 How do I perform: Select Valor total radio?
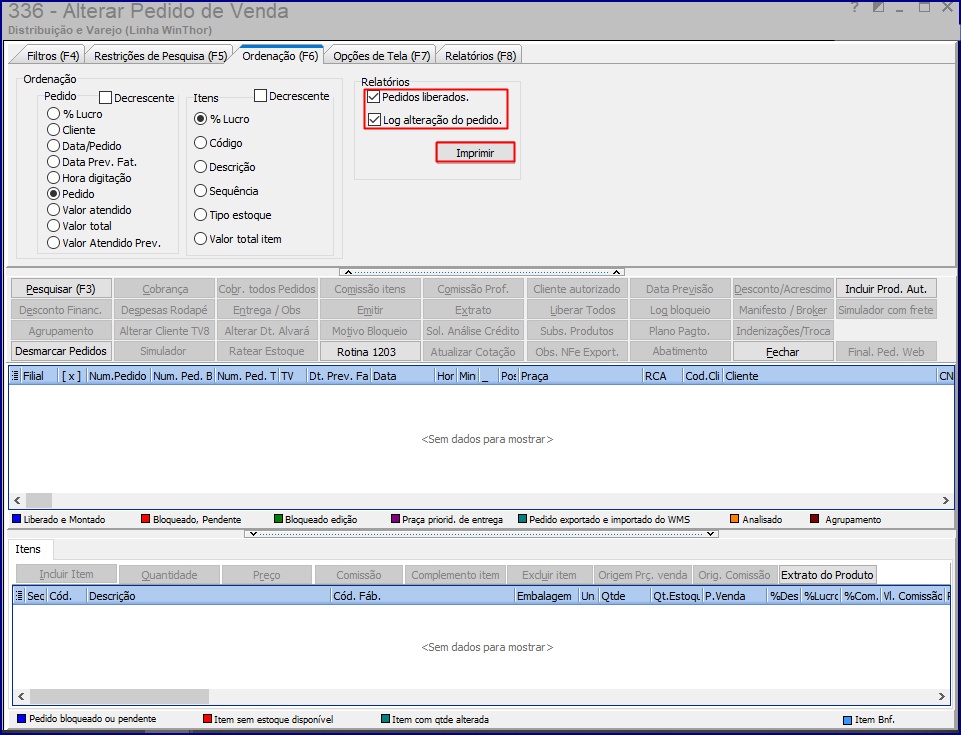(x=53, y=226)
